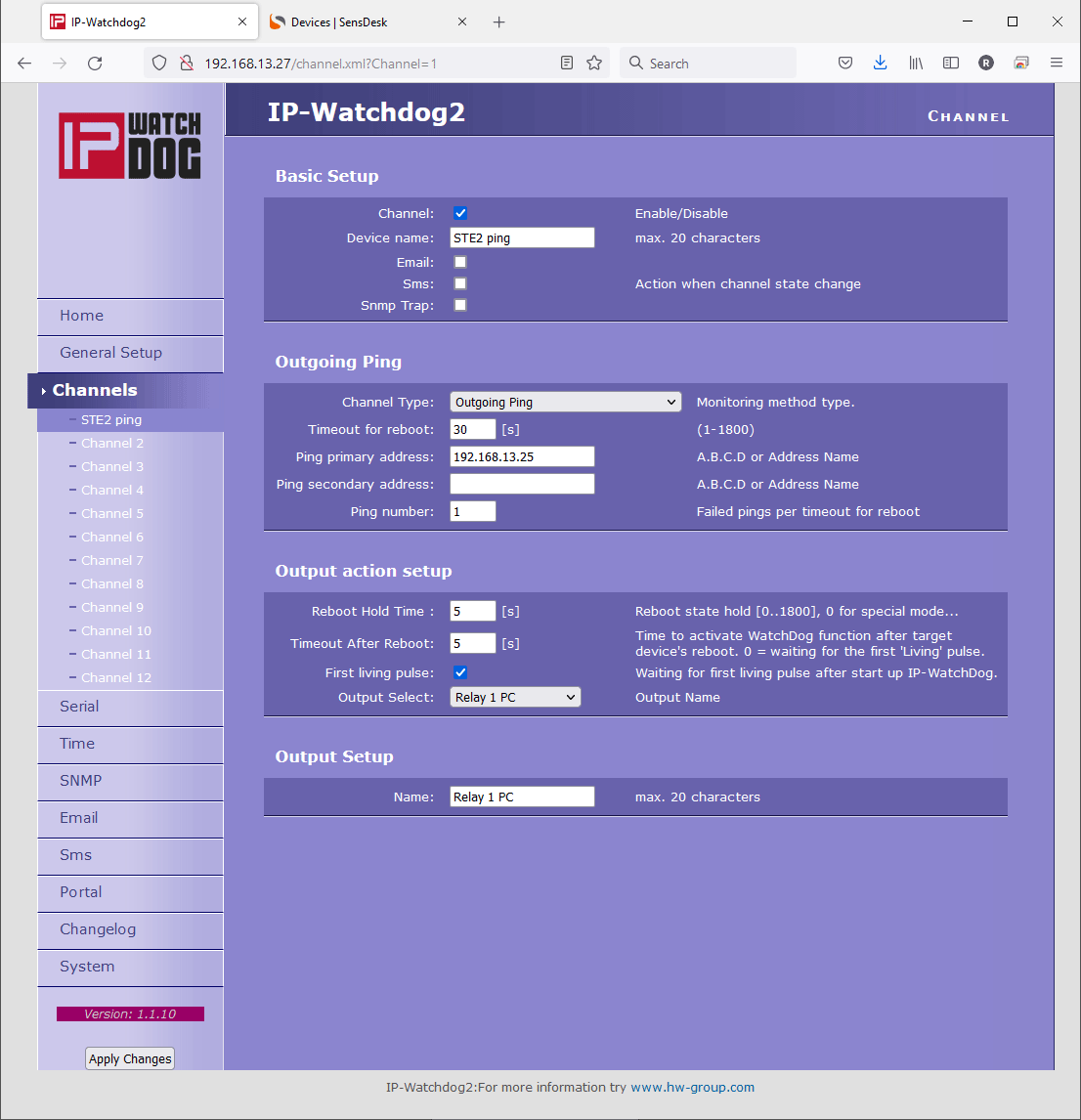
Task: Open the Library icon
Action: 916,63
